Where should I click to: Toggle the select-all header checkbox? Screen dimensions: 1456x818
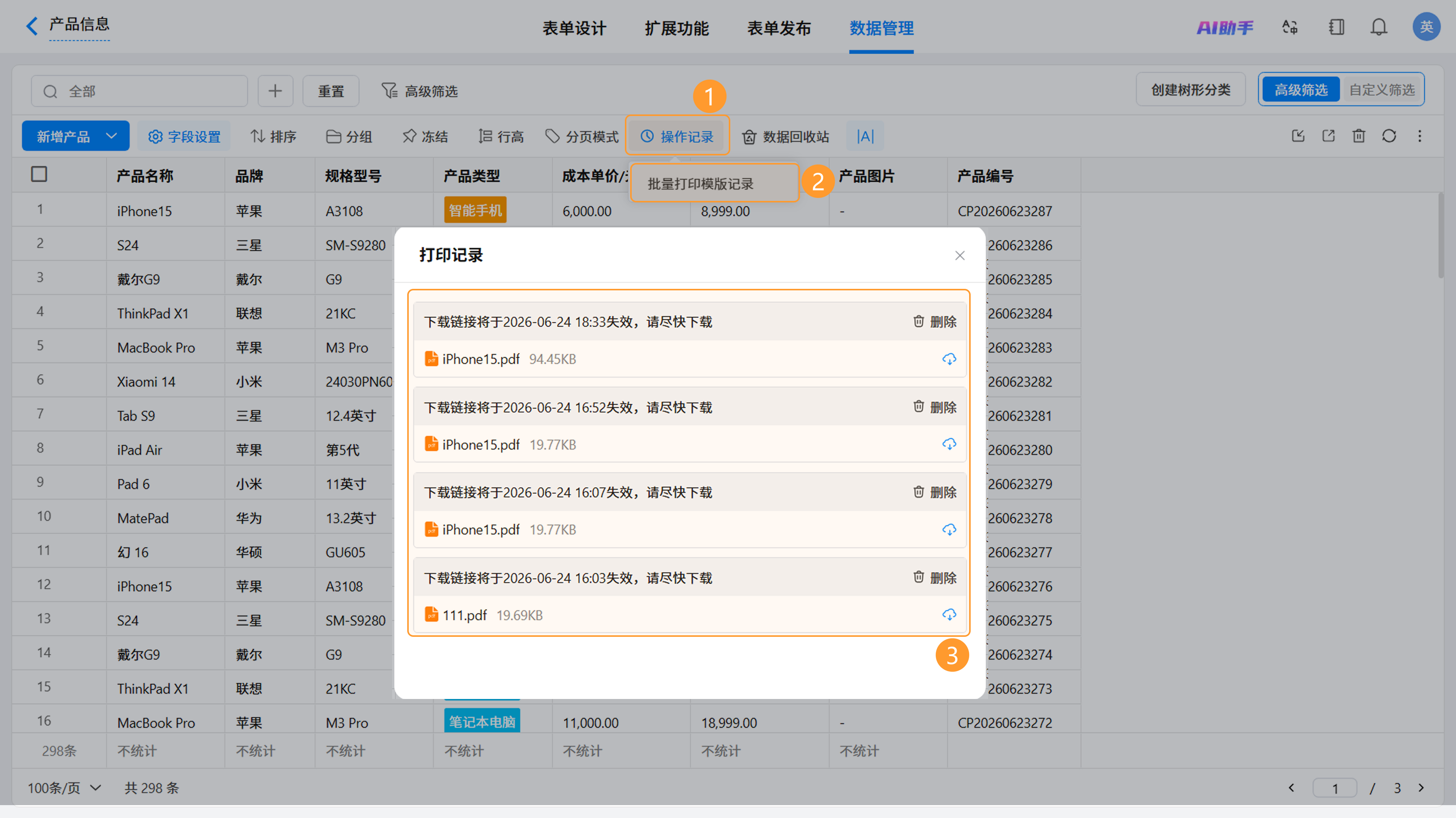[x=39, y=174]
